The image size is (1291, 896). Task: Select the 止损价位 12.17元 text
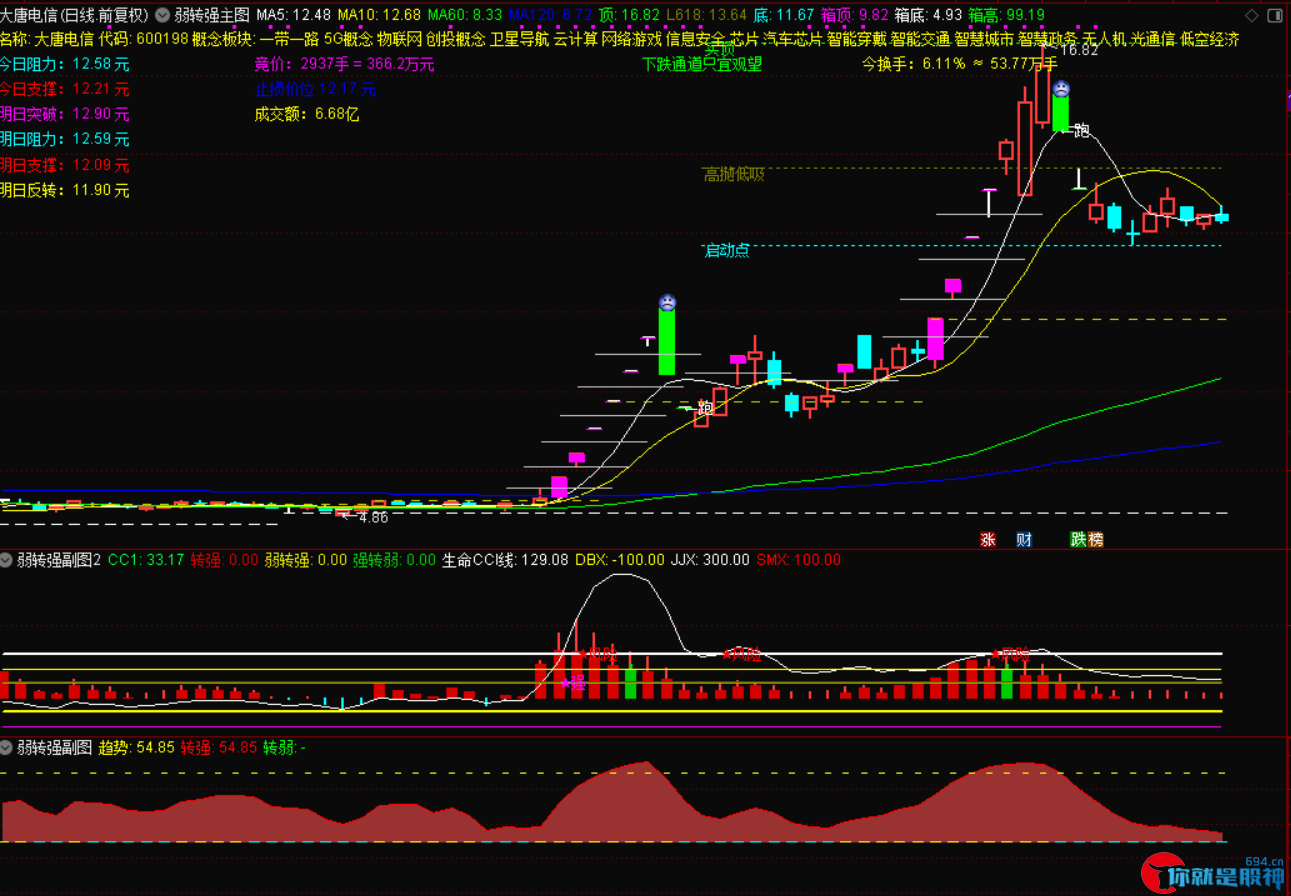[x=315, y=89]
